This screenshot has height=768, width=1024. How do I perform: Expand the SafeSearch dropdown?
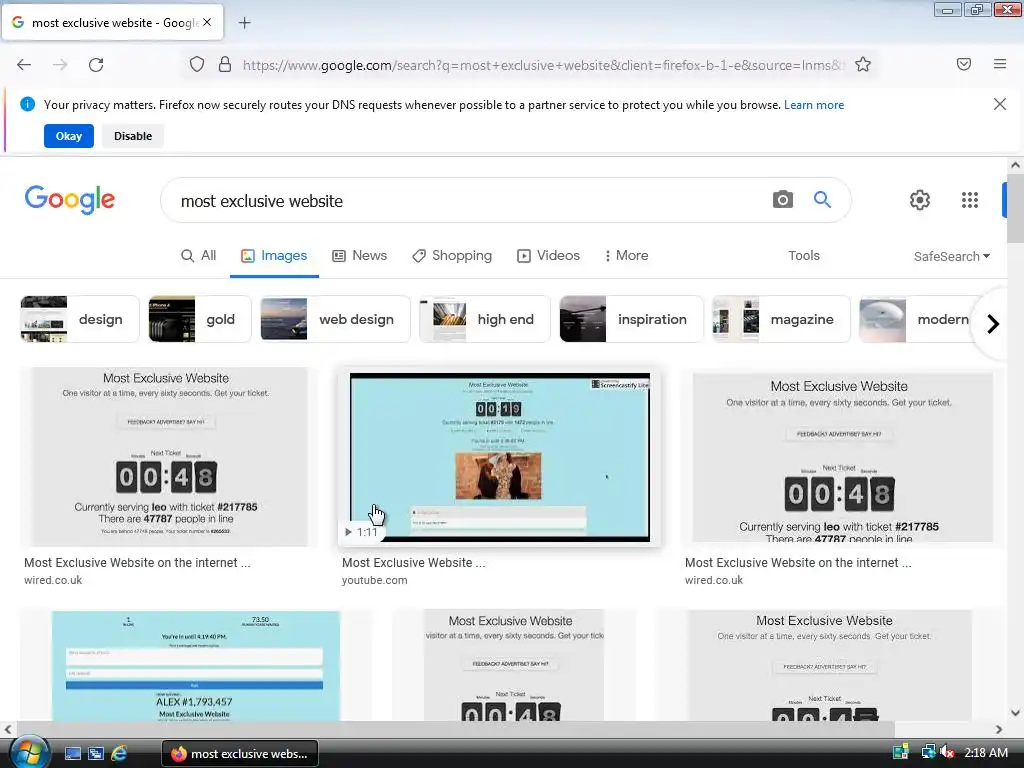click(952, 256)
